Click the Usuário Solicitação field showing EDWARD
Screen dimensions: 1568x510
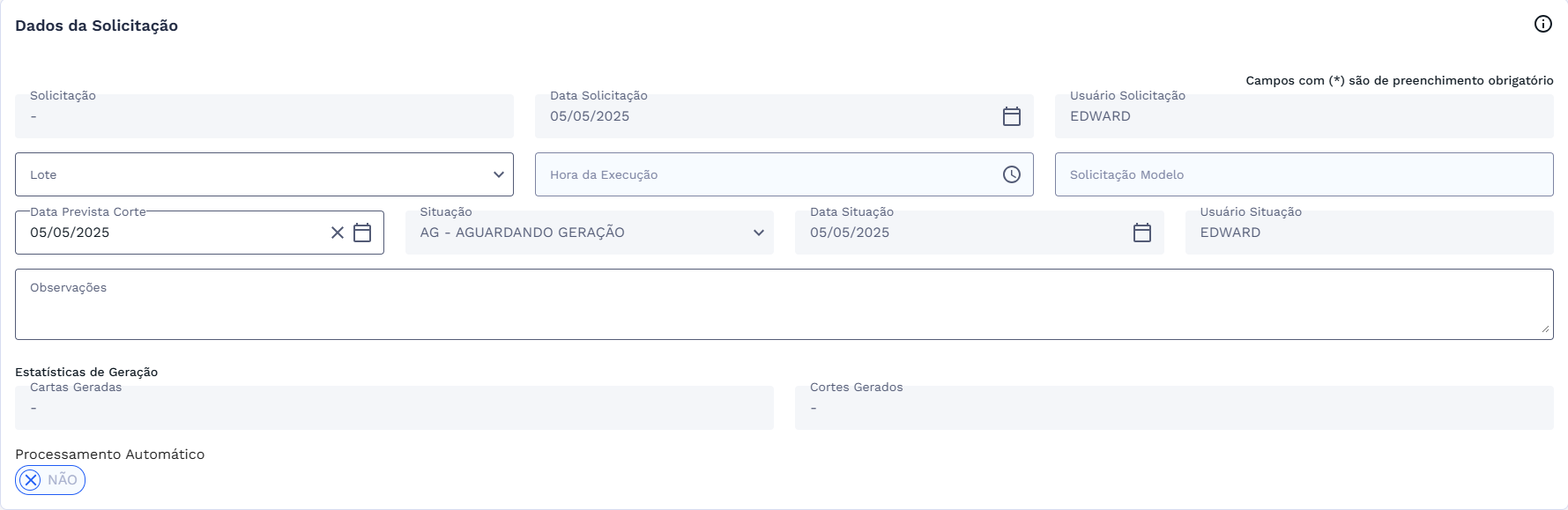click(x=1234, y=115)
